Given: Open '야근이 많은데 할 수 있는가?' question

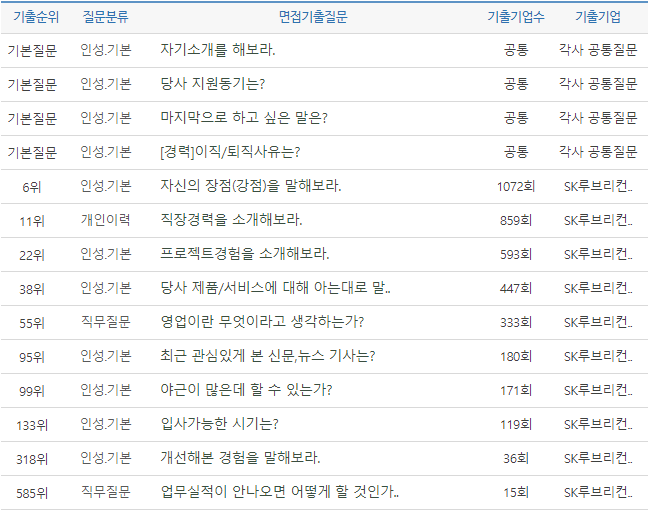Looking at the screenshot, I should 246,390.
